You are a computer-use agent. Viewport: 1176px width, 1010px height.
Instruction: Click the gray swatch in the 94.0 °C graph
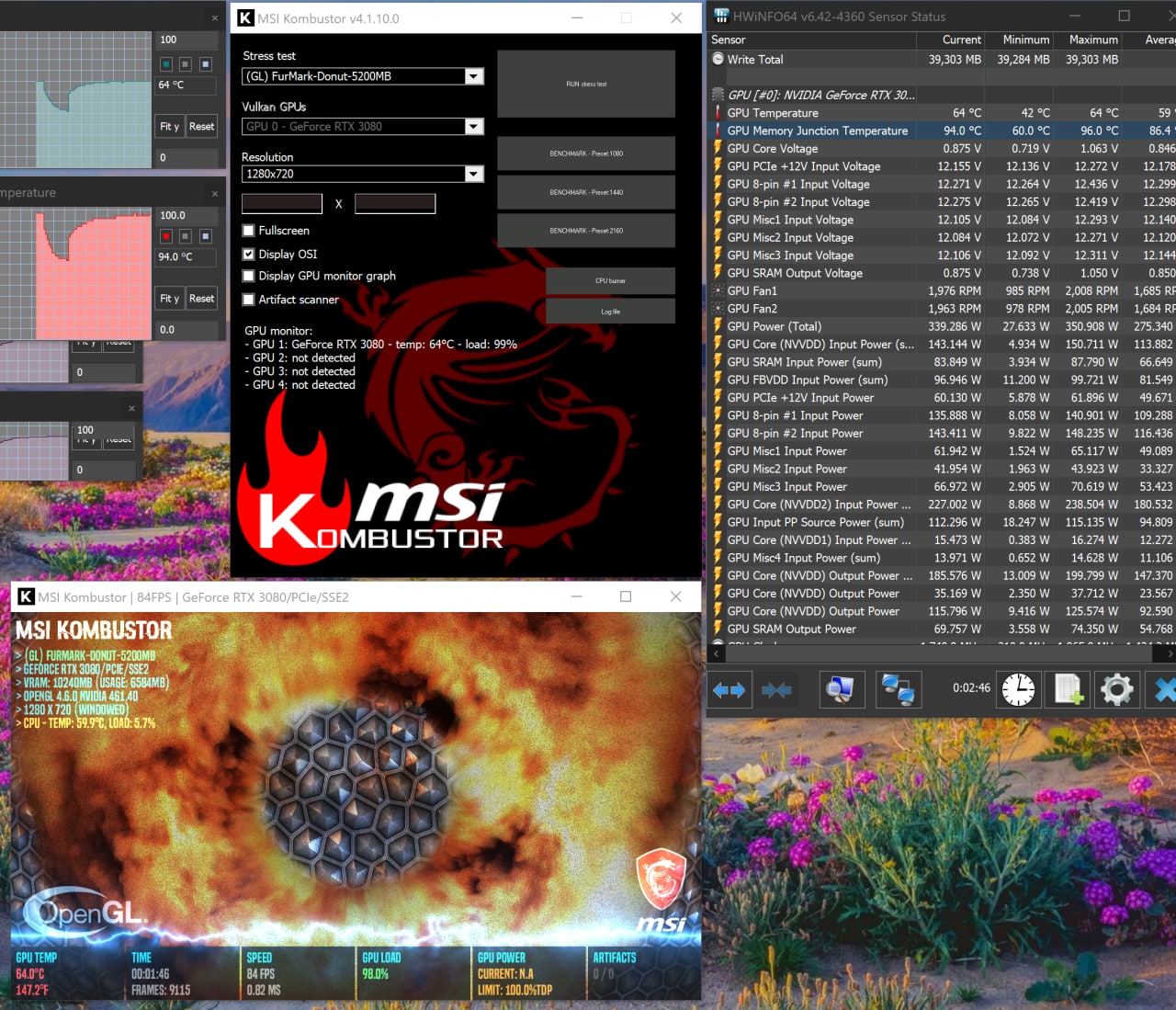point(186,236)
